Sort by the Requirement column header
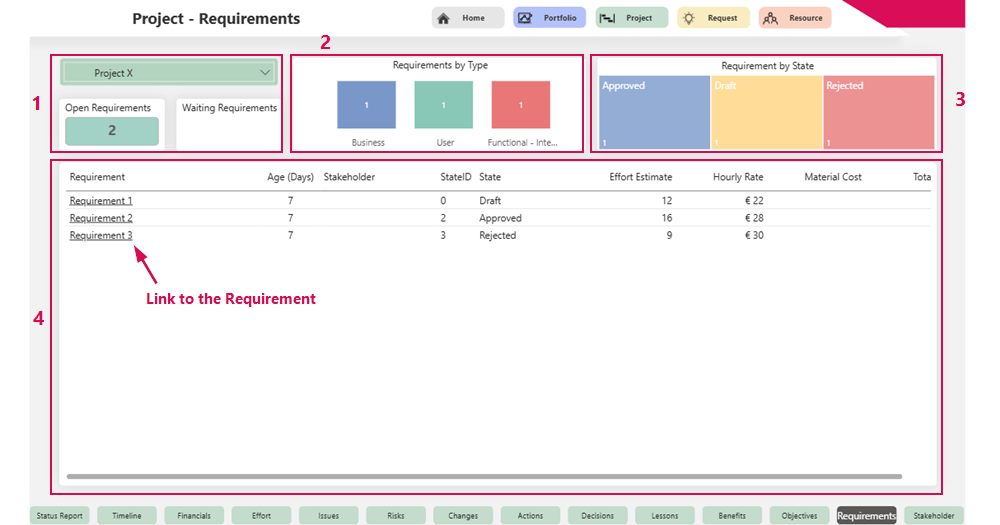Image resolution: width=1000 pixels, height=525 pixels. coord(97,177)
